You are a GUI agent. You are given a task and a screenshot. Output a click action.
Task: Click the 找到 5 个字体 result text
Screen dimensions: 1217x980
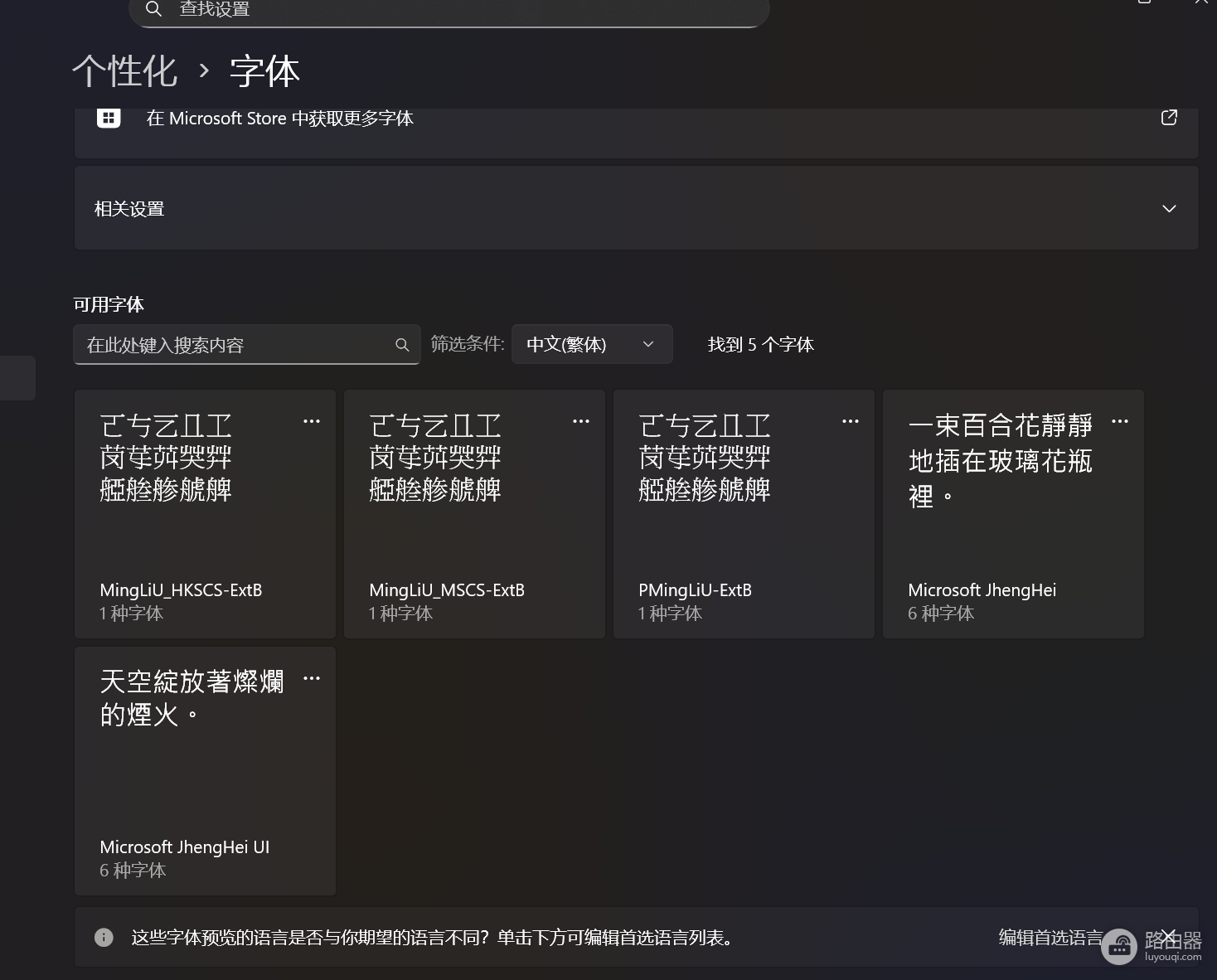pos(761,345)
